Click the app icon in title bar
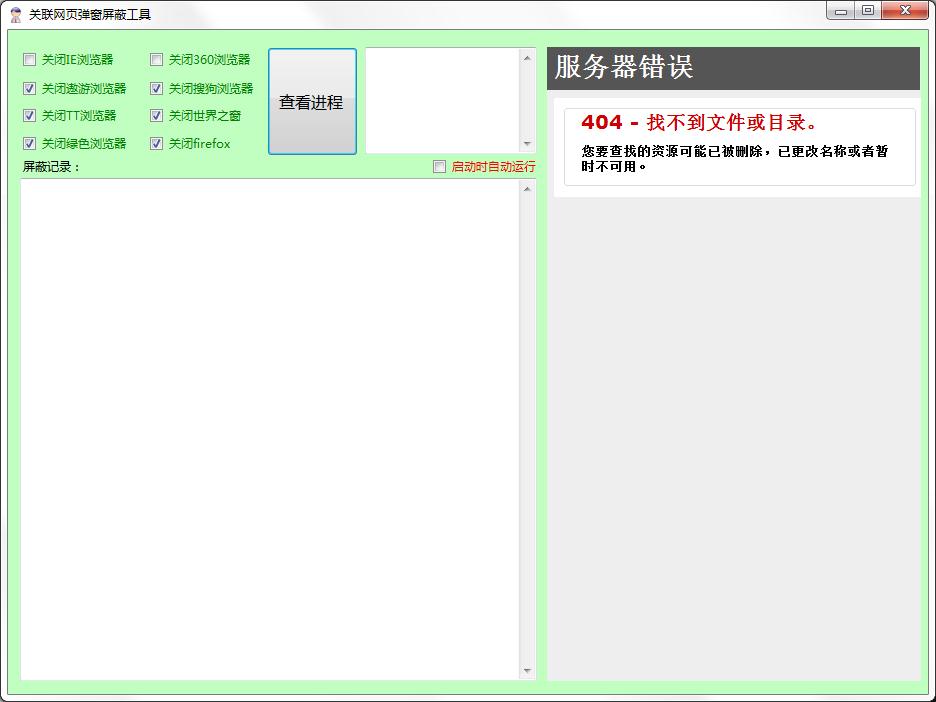936x702 pixels. pyautogui.click(x=15, y=14)
